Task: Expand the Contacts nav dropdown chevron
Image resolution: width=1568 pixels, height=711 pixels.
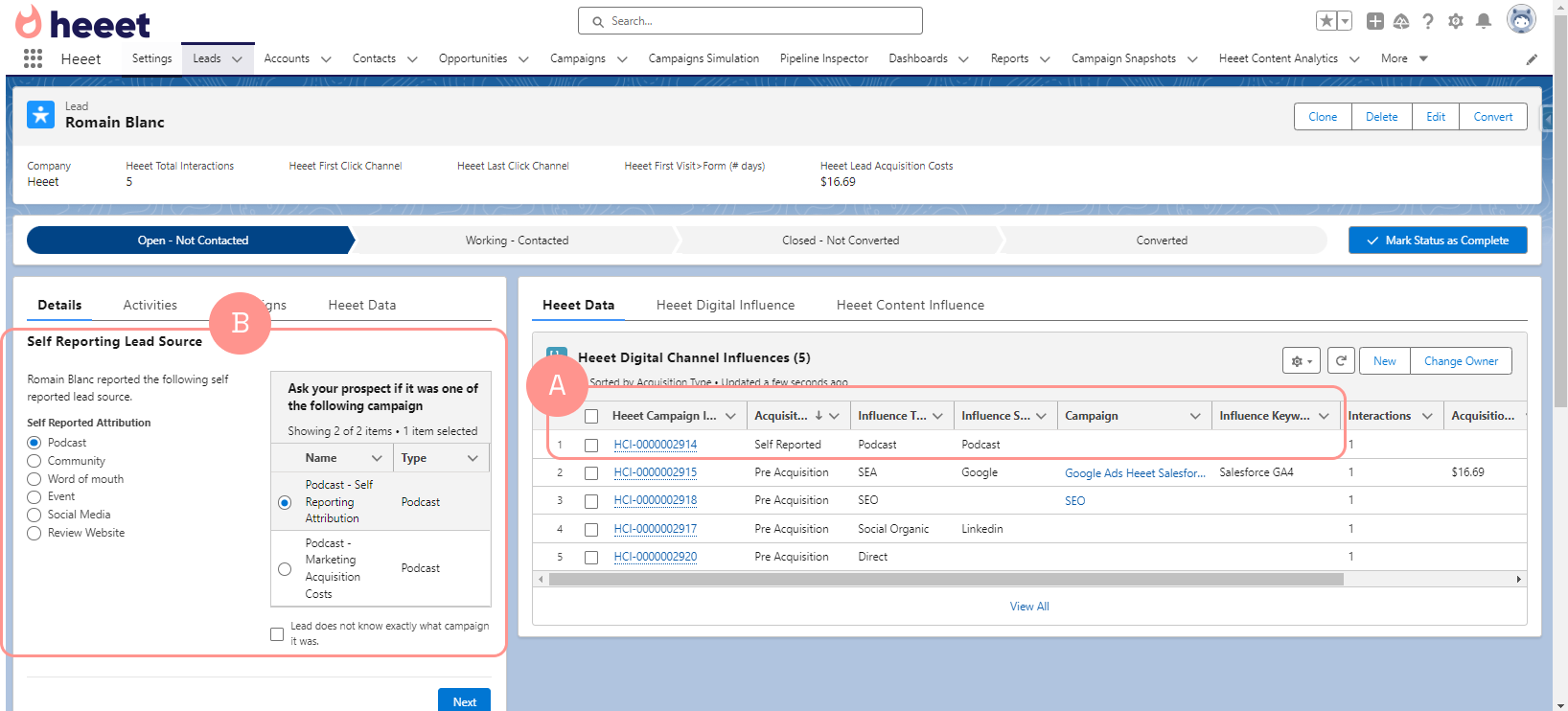Action: click(412, 59)
